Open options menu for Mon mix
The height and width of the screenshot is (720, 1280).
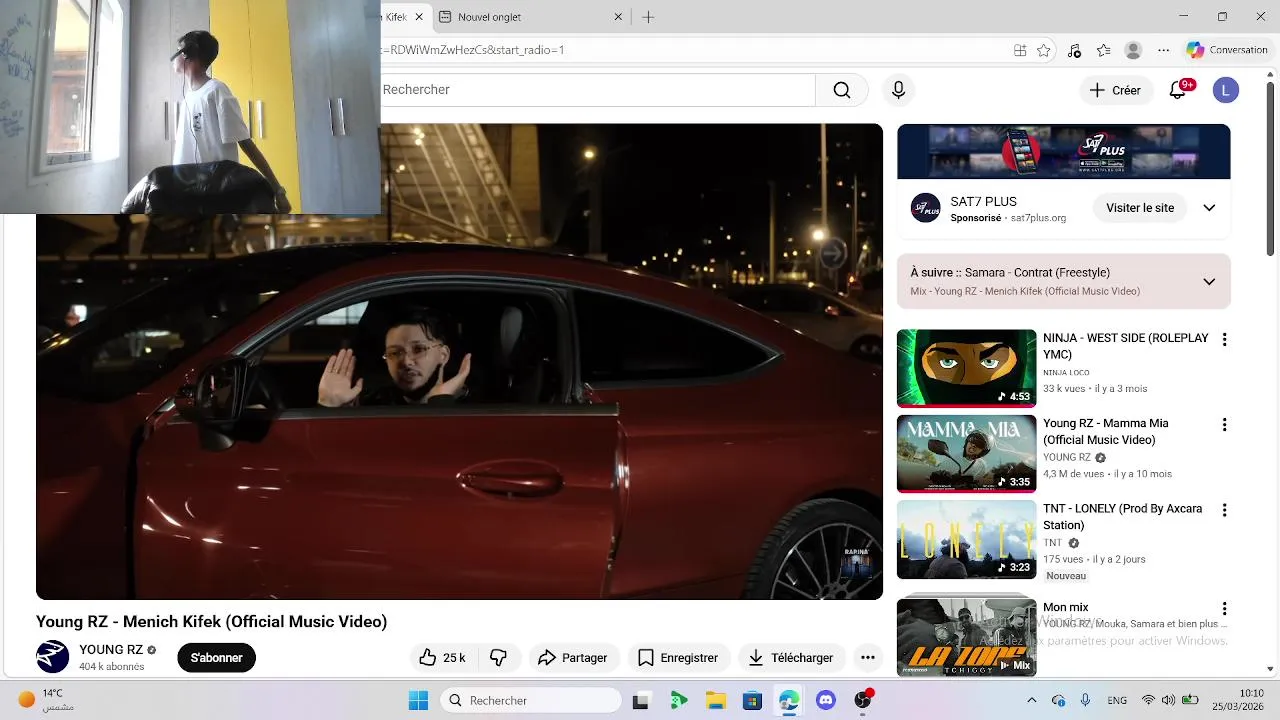tap(1224, 608)
